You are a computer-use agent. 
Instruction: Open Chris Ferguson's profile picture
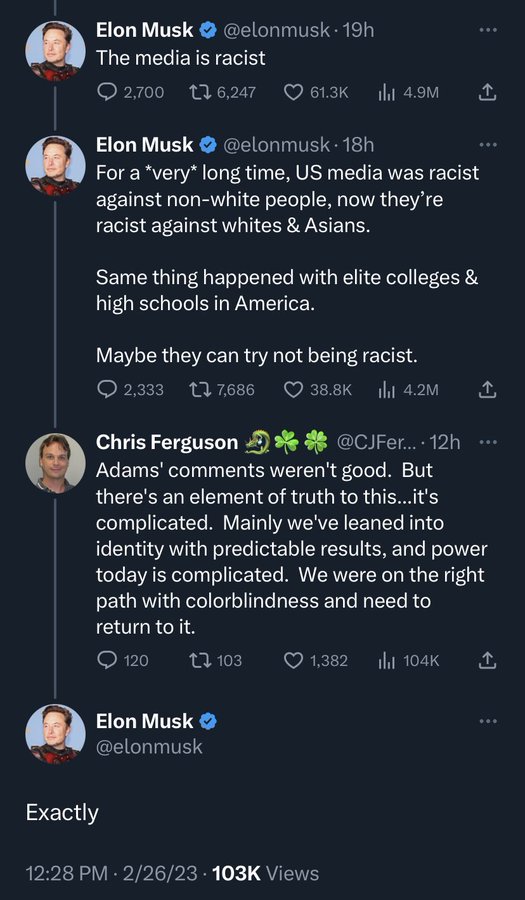tap(55, 462)
